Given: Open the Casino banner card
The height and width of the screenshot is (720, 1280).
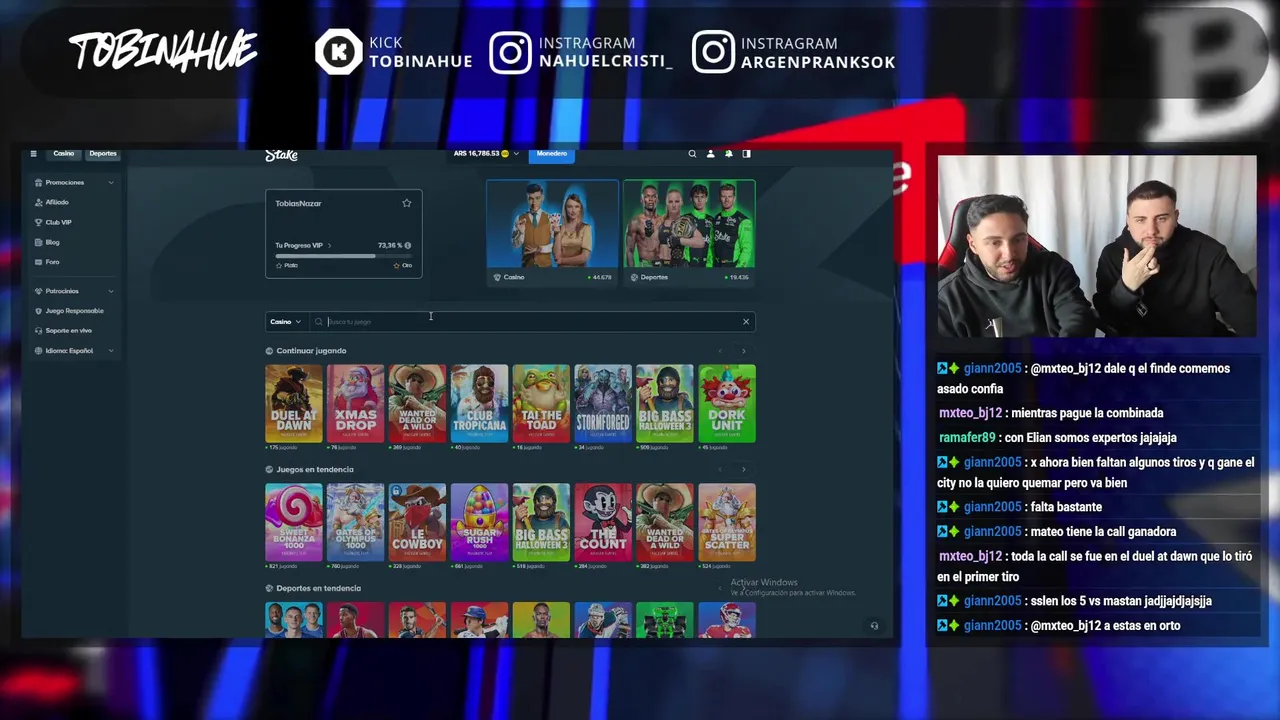Looking at the screenshot, I should point(552,232).
